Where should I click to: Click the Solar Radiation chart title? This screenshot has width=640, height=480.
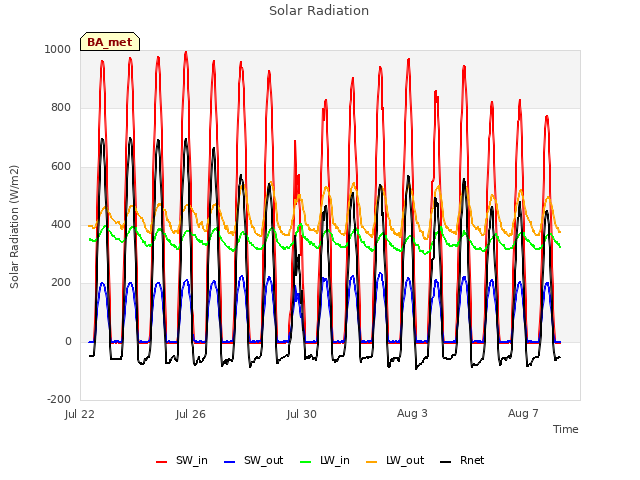click(x=319, y=11)
